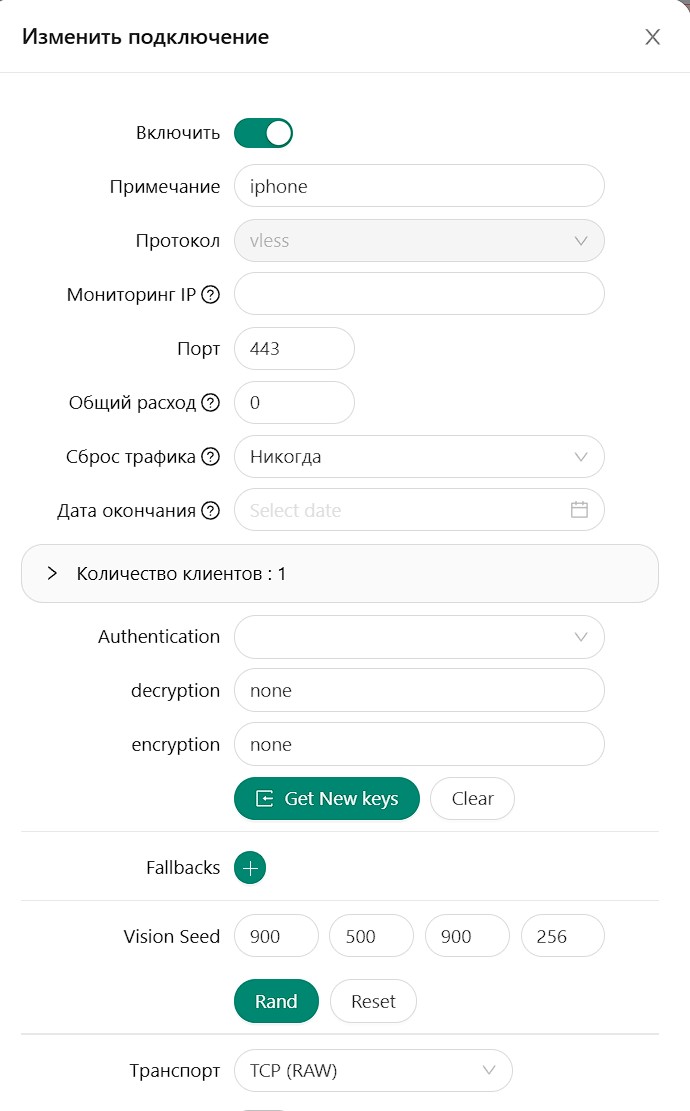Randomize Vision Seed with the Rand button
This screenshot has height=1111, width=690.
276,1001
